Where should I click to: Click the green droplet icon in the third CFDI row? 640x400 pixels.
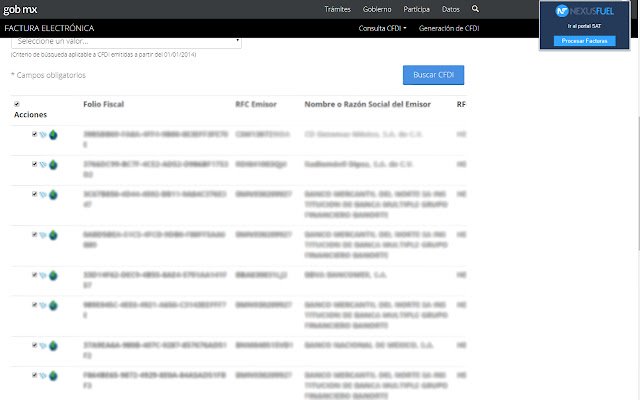click(53, 195)
